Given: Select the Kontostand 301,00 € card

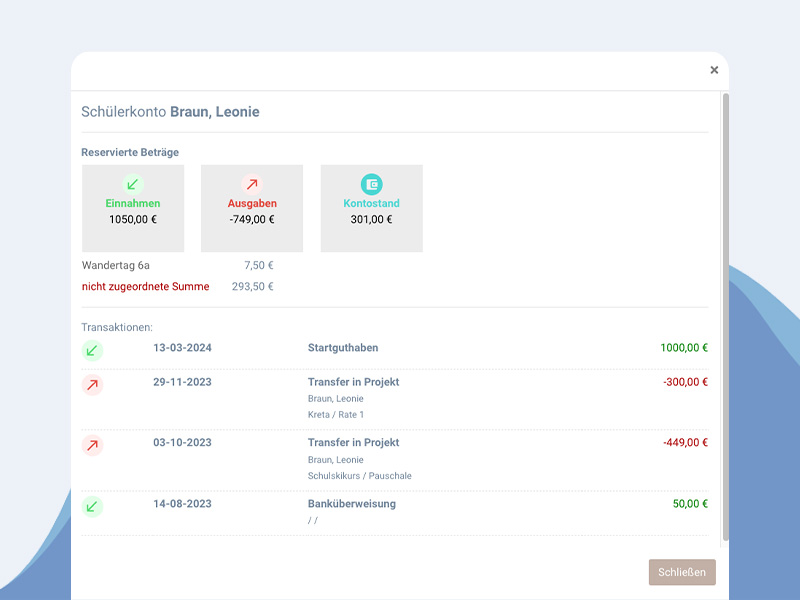Looking at the screenshot, I should point(371,208).
